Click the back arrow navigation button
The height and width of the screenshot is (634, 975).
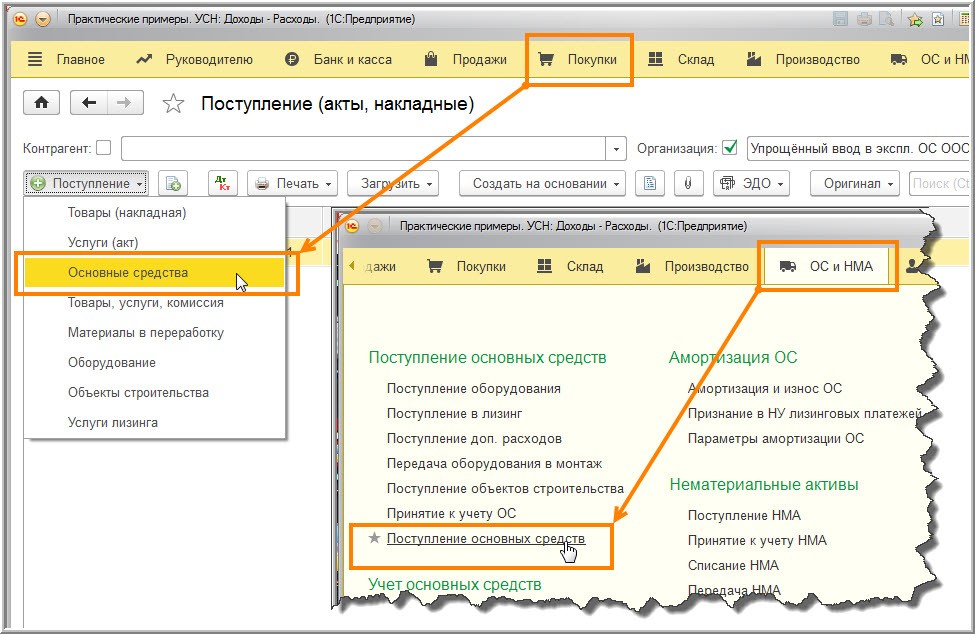coord(90,103)
